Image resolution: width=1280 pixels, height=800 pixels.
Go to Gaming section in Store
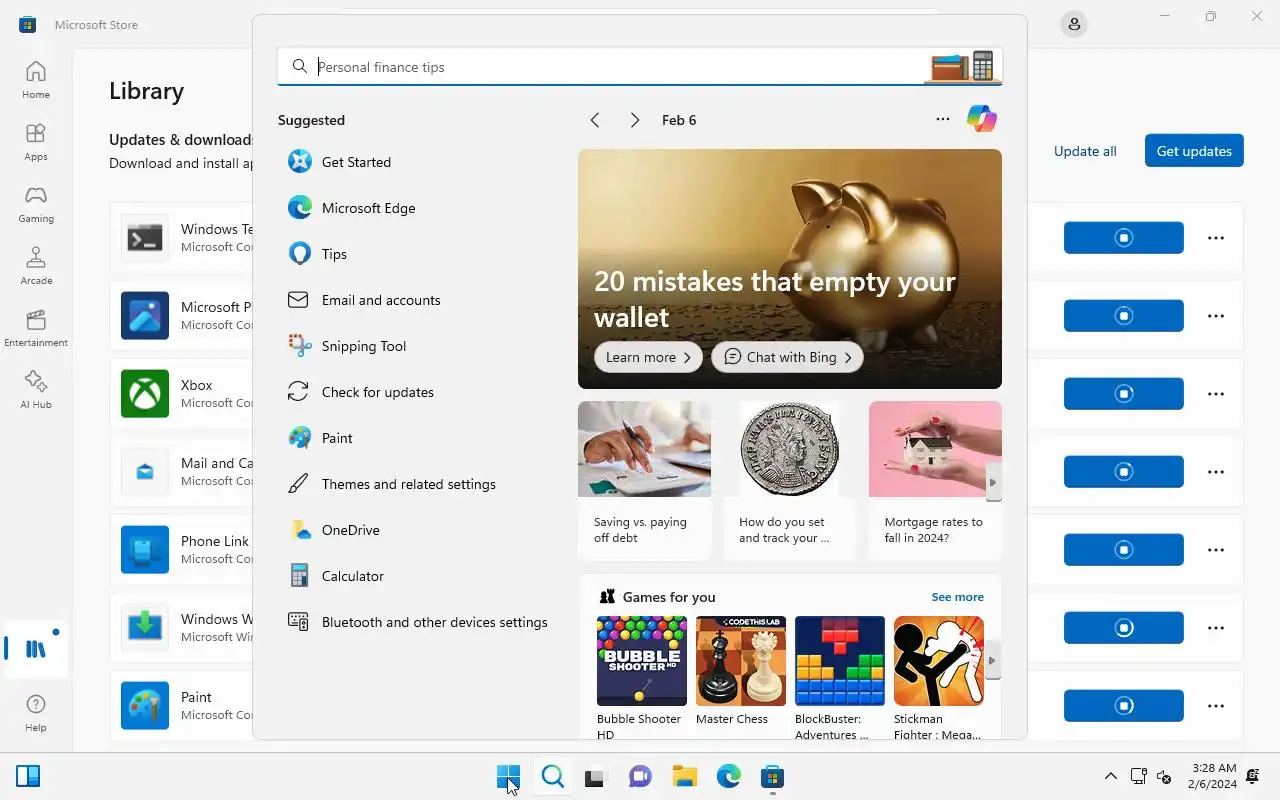pos(36,204)
